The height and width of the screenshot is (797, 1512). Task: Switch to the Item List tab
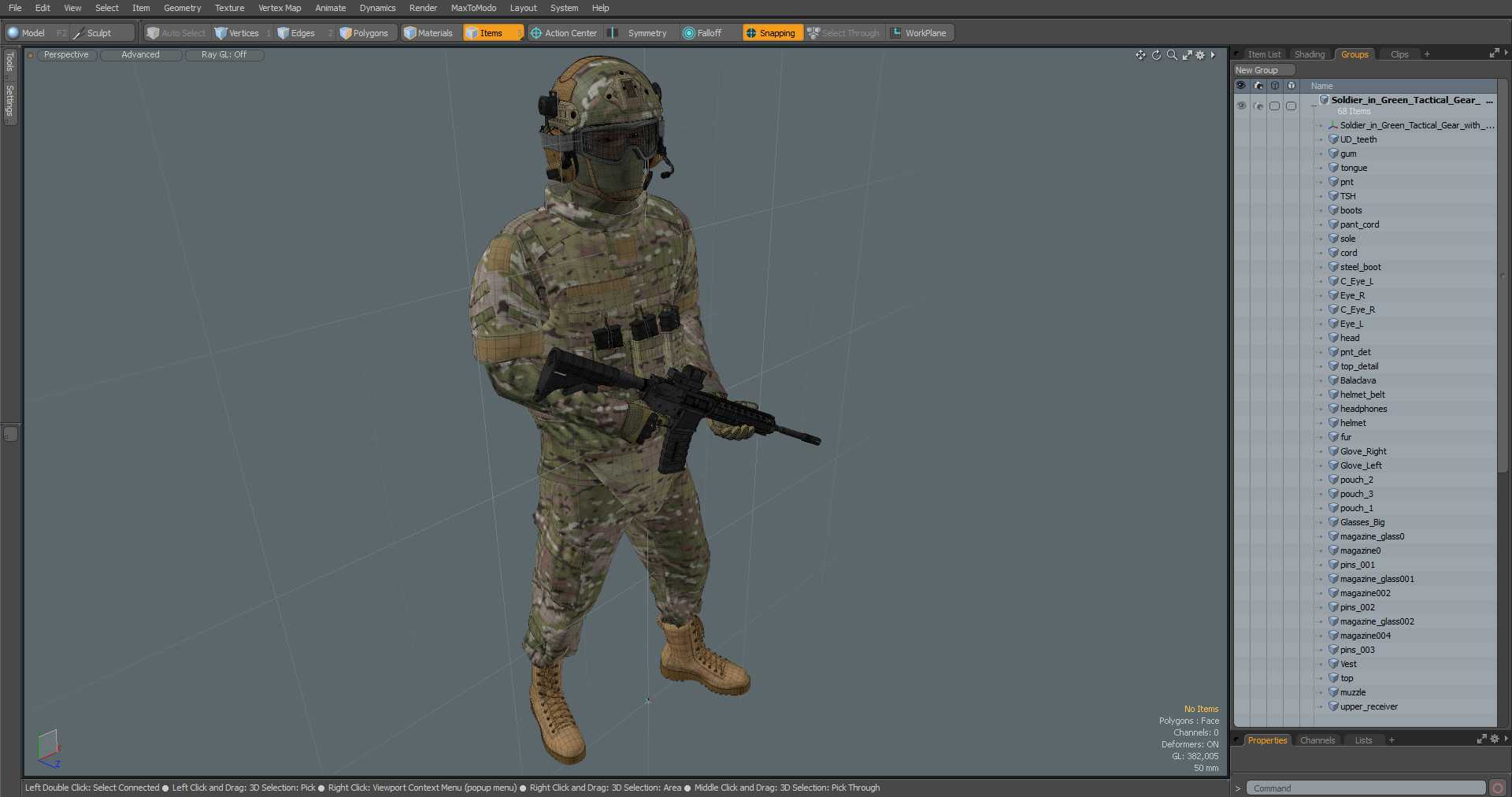coord(1264,54)
